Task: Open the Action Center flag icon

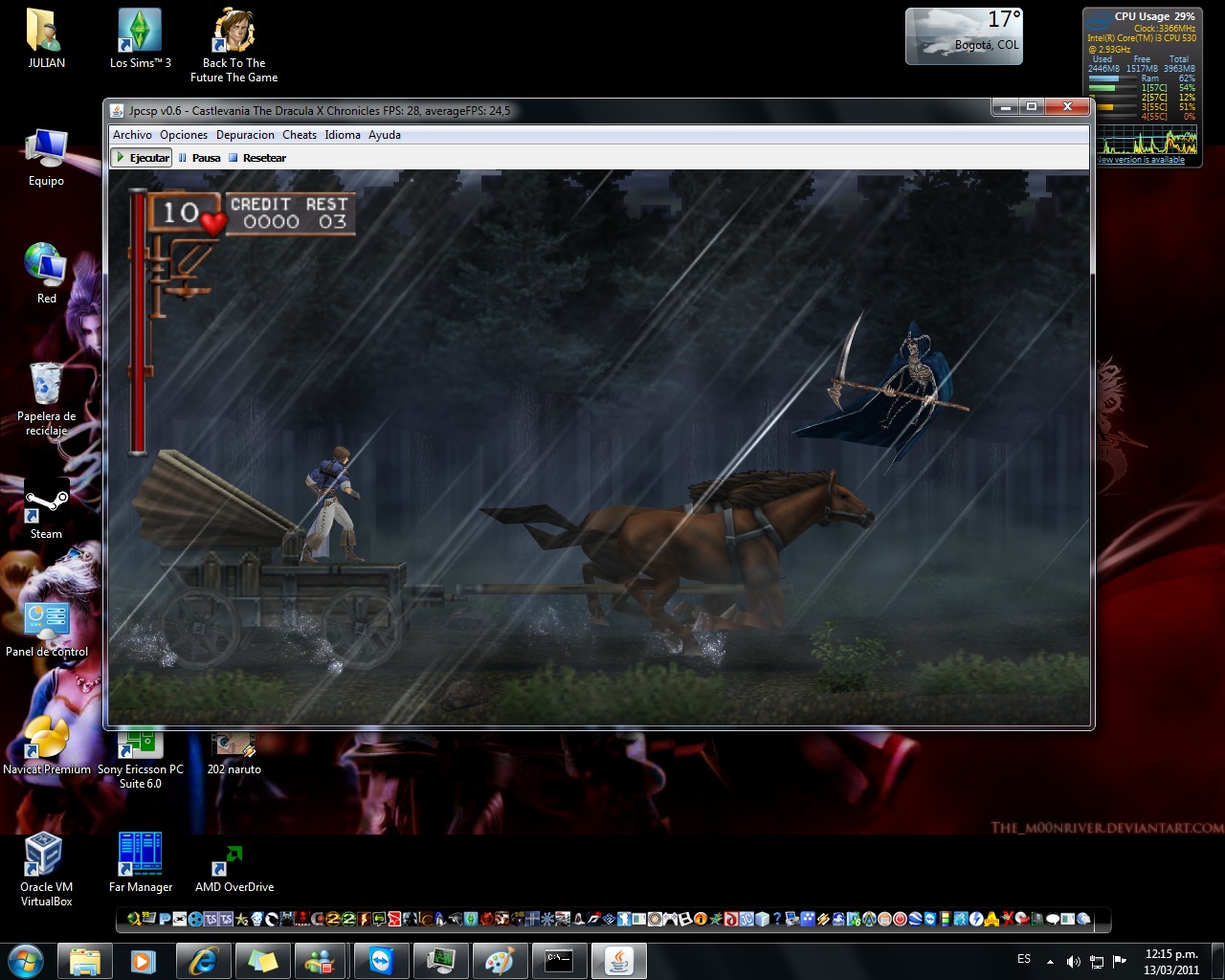Action: [1120, 961]
